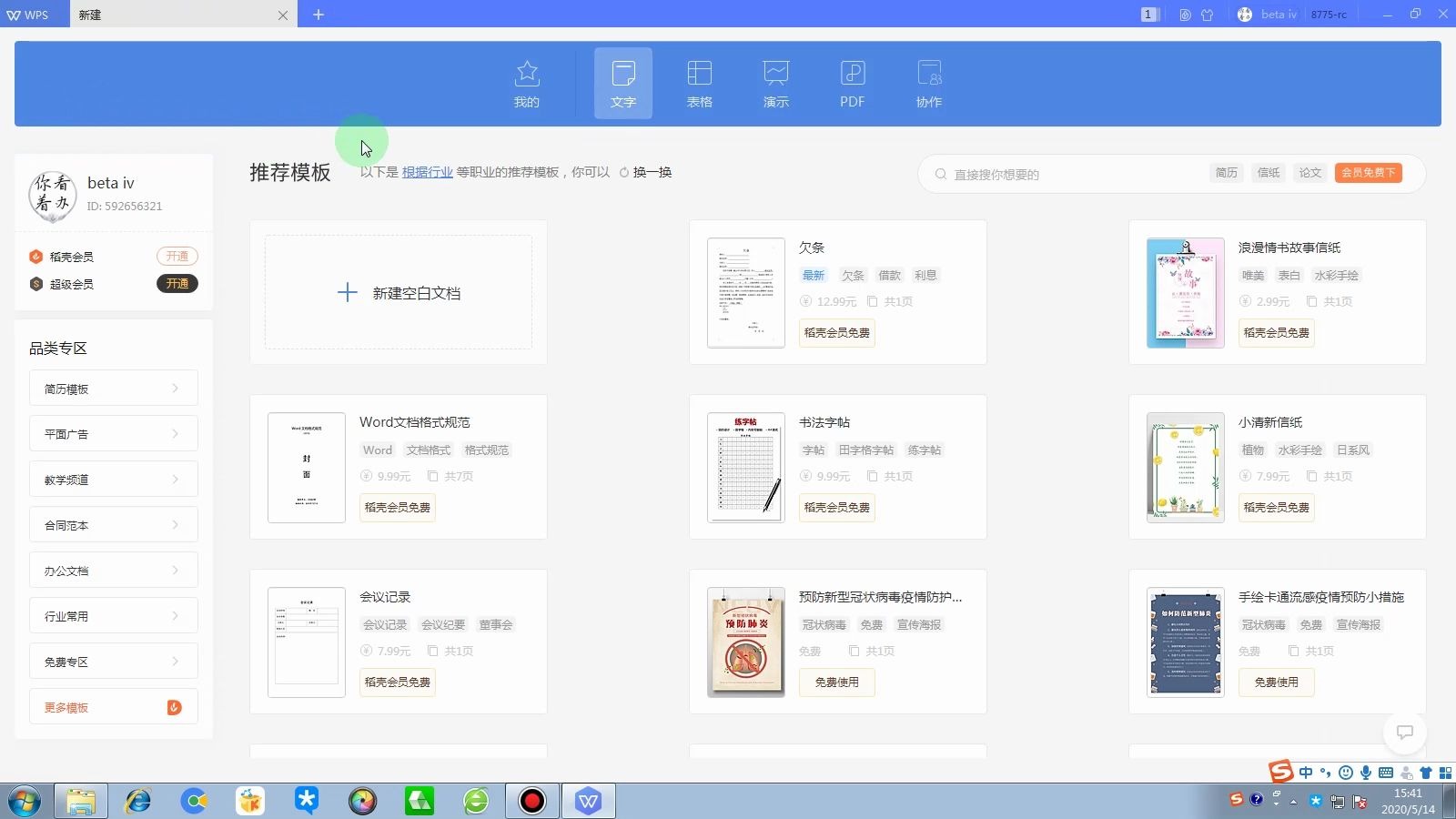Click the 最新 tag on 欠条 card
Viewport: 1456px width, 819px height.
814,276
